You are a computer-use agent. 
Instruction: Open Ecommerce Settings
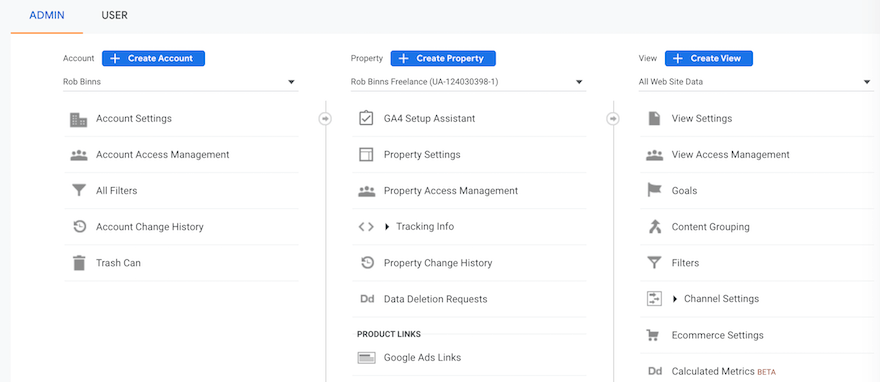tap(718, 335)
